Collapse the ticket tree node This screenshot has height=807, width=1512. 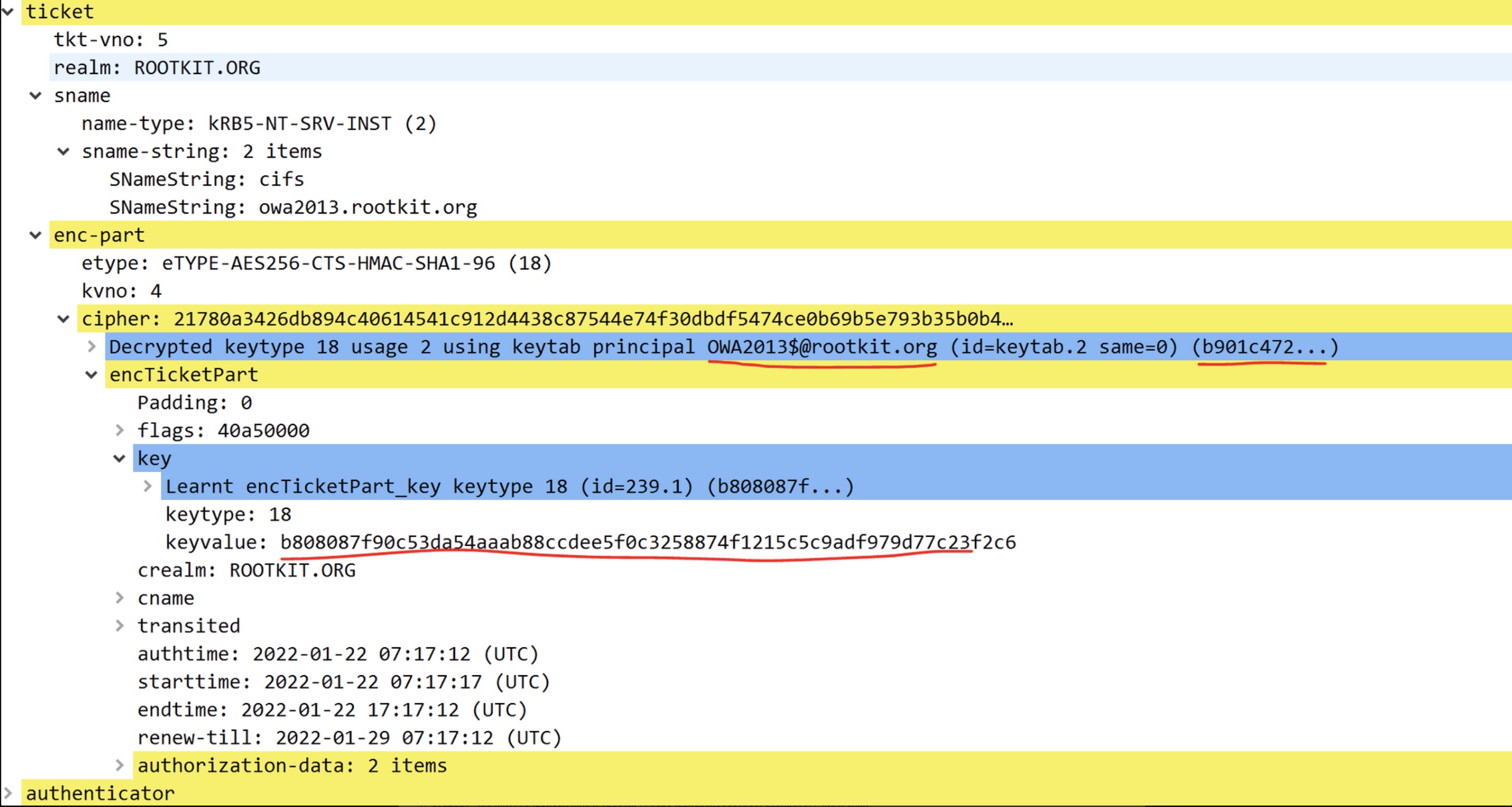(x=8, y=12)
